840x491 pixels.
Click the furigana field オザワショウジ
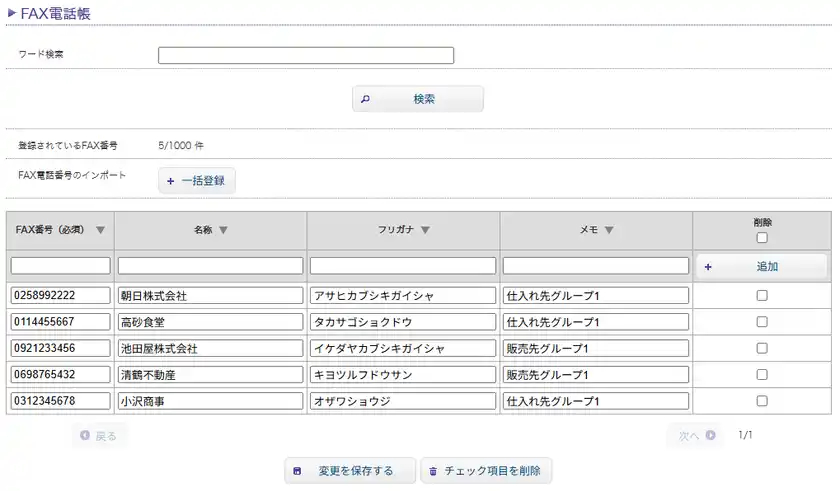[x=403, y=401]
